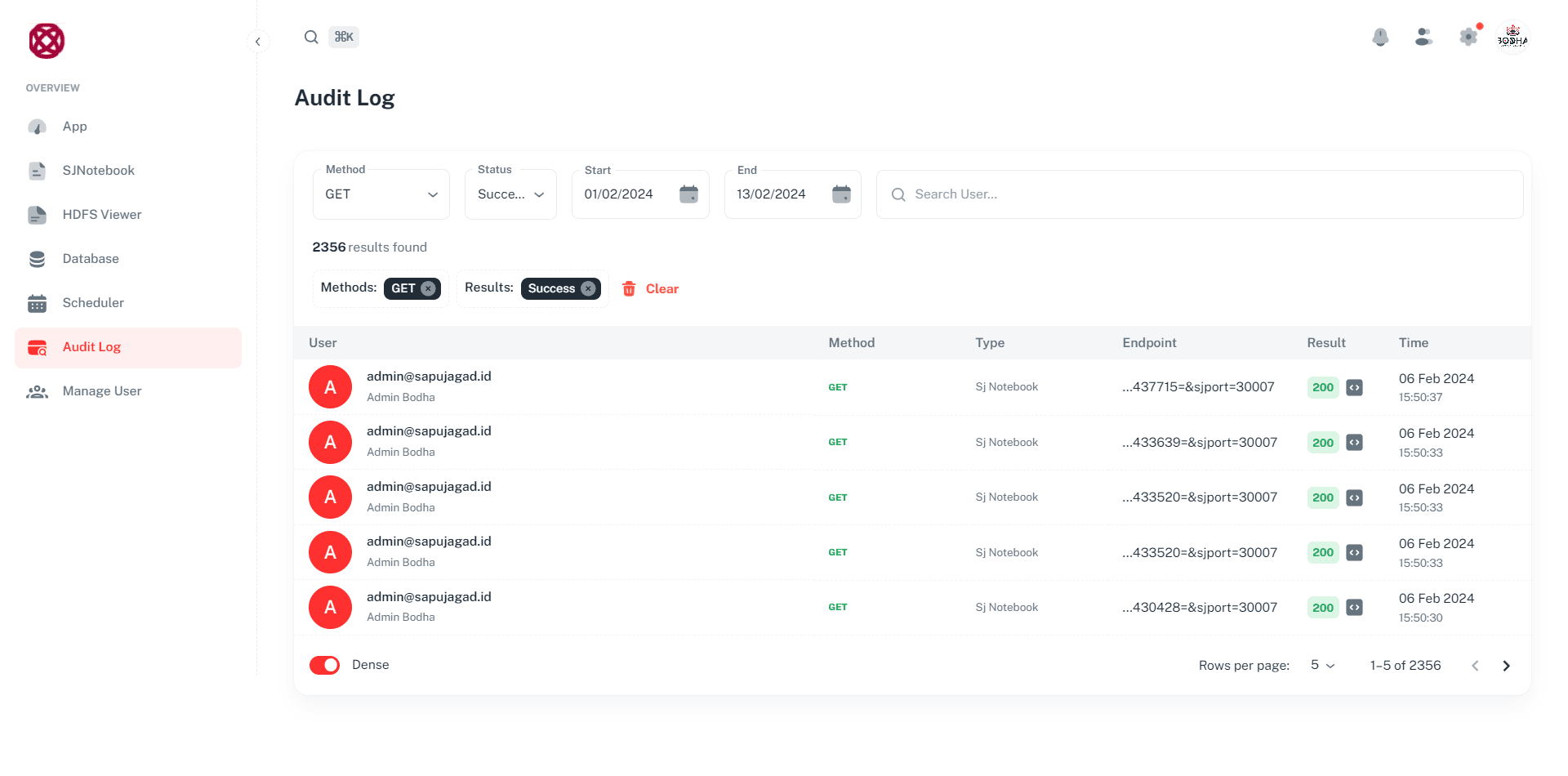This screenshot has width=1568, height=776.
Task: Click the Database cylinder icon
Action: click(38, 259)
